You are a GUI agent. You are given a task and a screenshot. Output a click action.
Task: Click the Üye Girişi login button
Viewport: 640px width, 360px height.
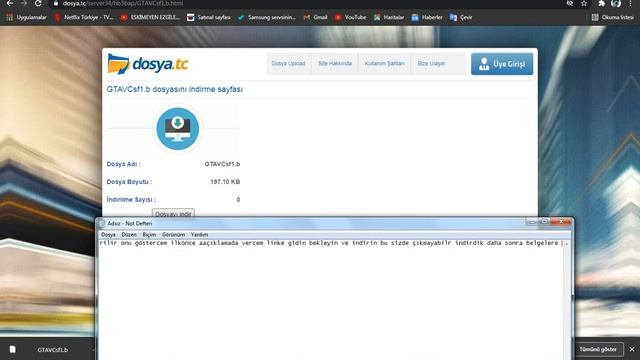tap(502, 64)
